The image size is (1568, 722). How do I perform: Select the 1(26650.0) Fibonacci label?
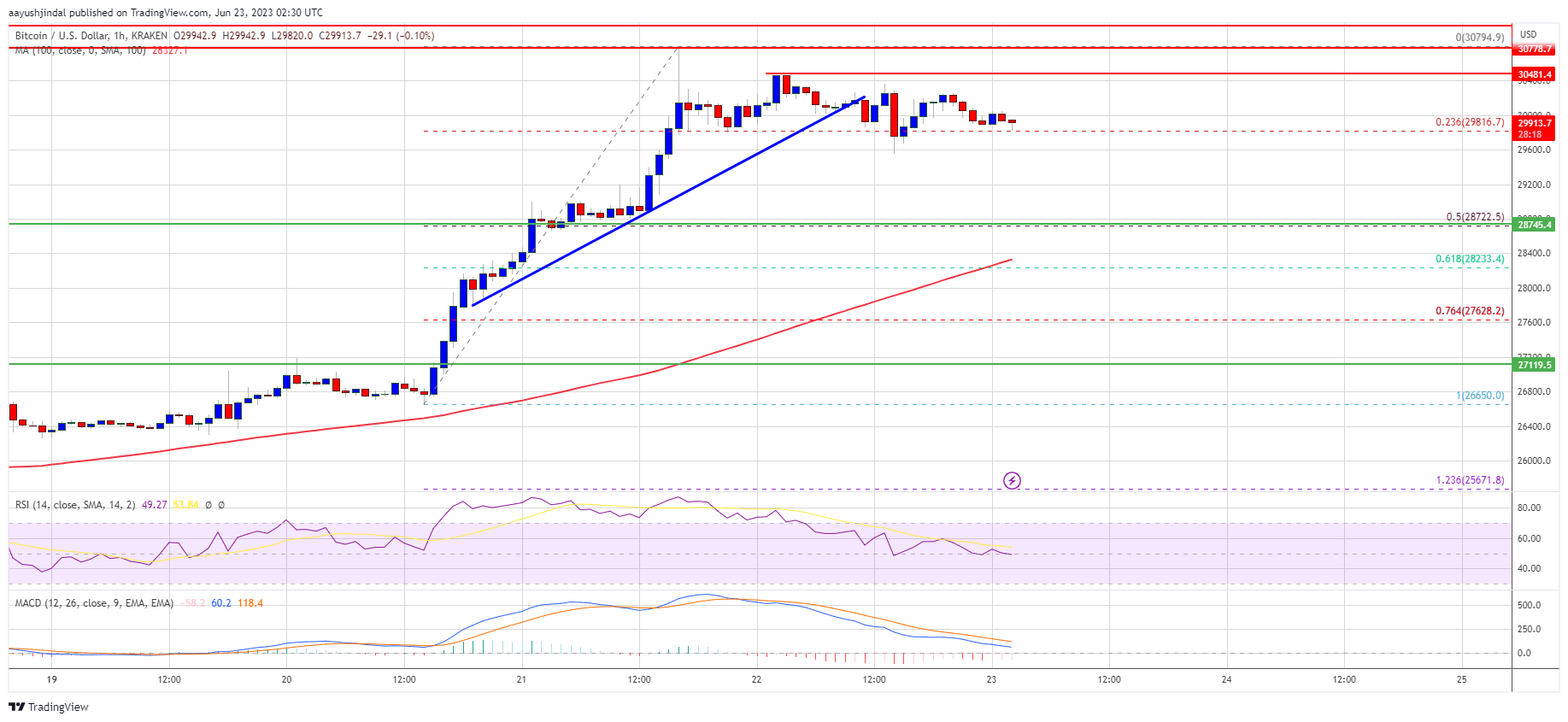click(1480, 396)
